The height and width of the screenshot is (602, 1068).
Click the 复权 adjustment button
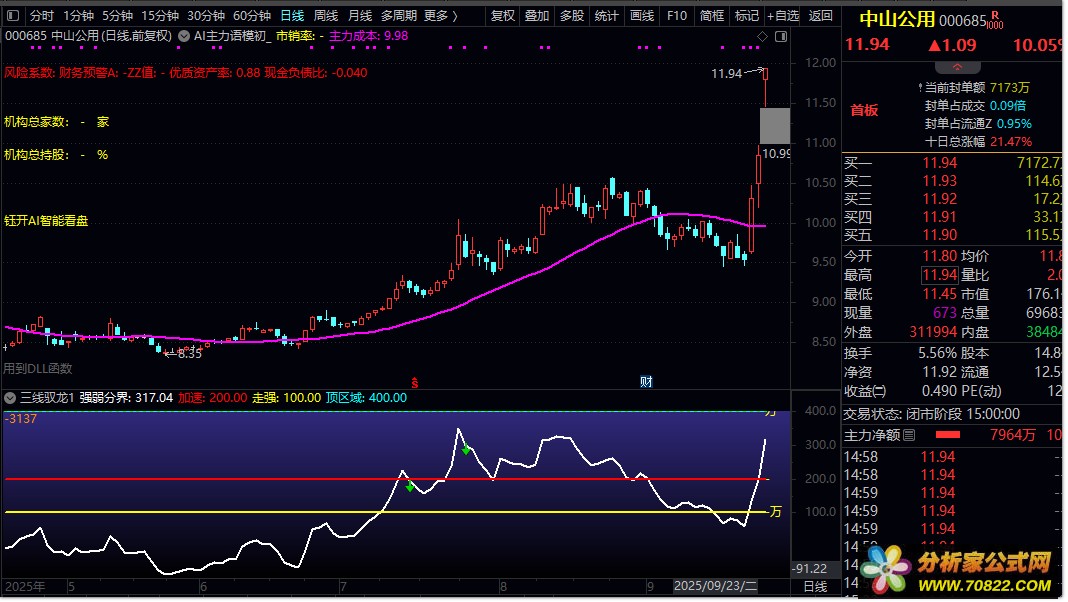pyautogui.click(x=503, y=16)
